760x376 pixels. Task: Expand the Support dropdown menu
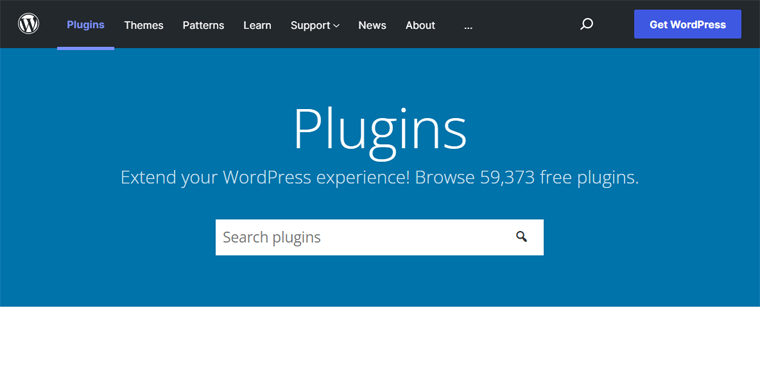pos(315,25)
